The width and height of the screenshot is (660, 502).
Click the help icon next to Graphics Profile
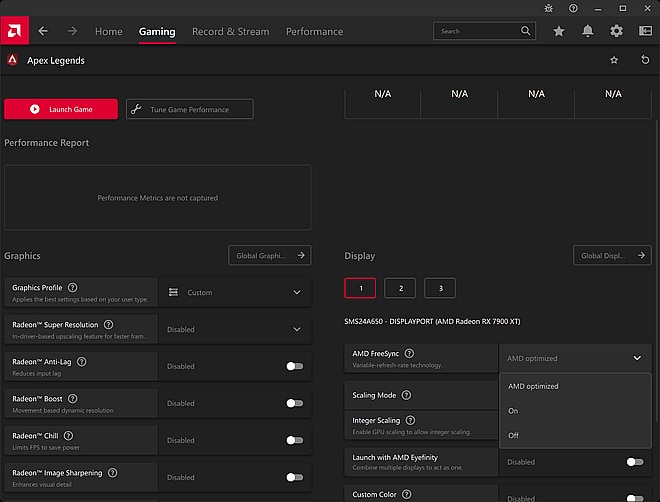pos(73,288)
